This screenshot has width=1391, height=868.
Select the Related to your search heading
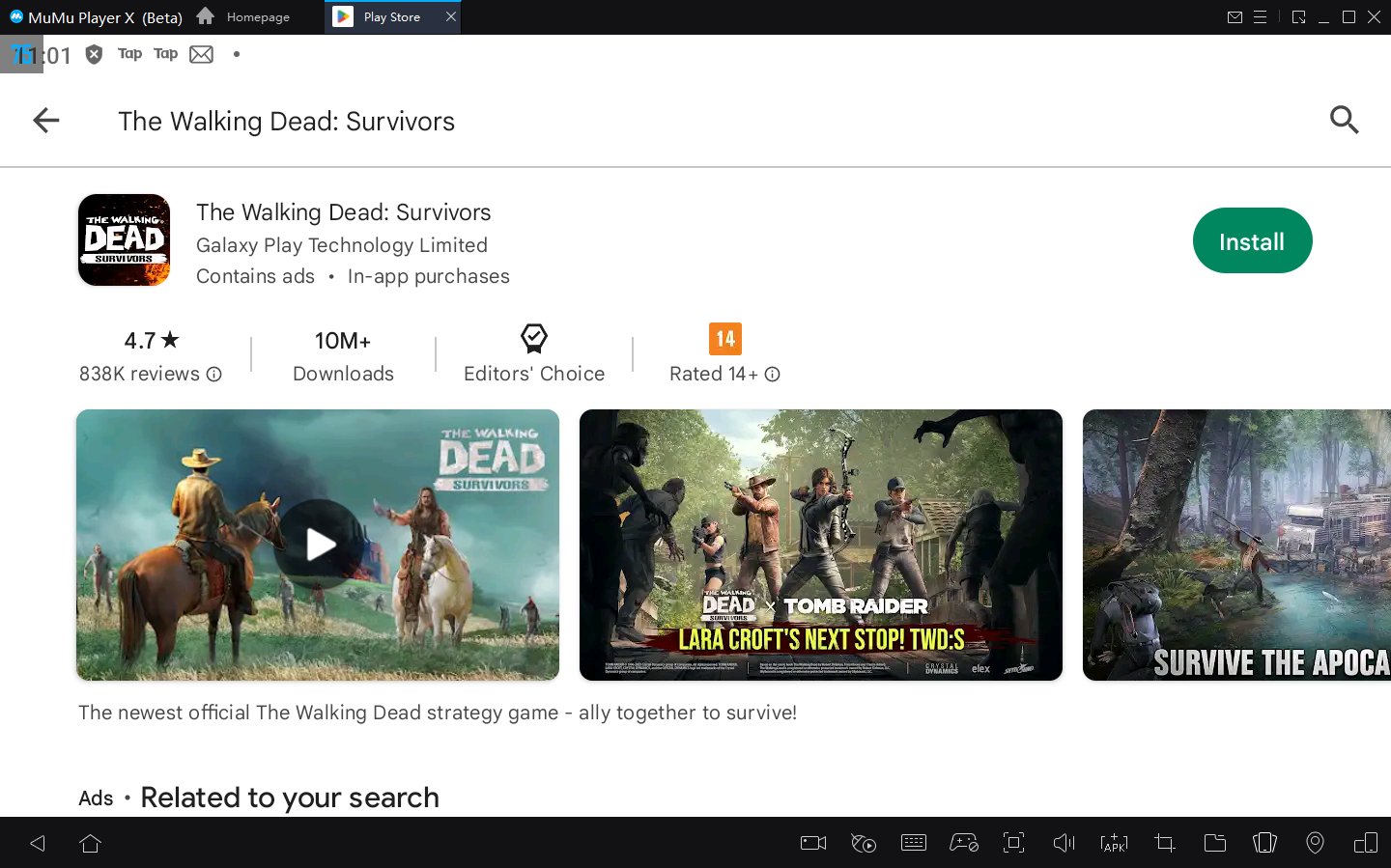290,798
